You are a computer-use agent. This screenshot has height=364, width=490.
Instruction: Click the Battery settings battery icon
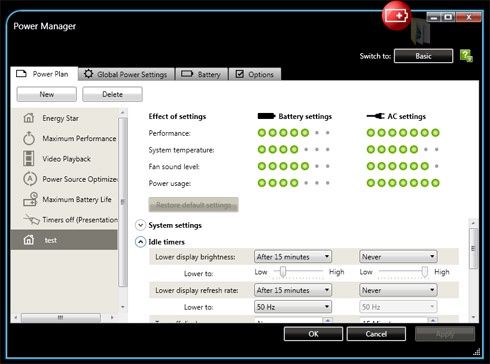coord(266,116)
